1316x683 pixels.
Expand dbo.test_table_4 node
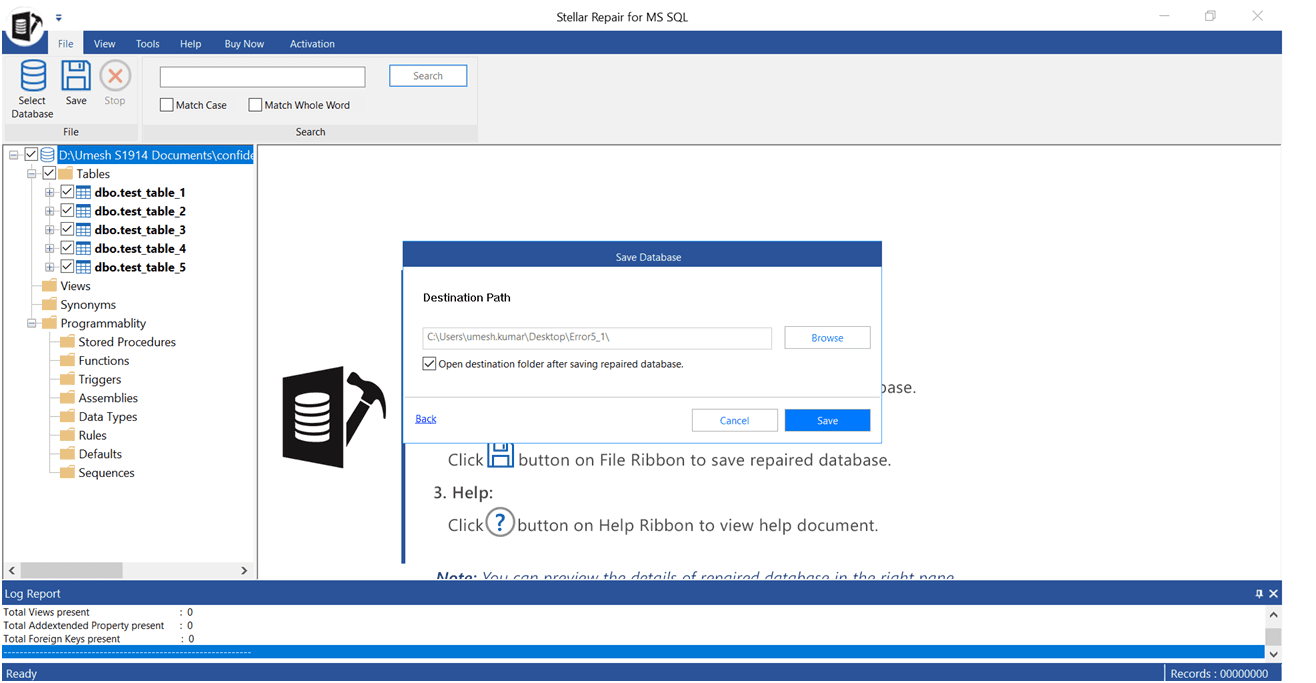point(50,248)
